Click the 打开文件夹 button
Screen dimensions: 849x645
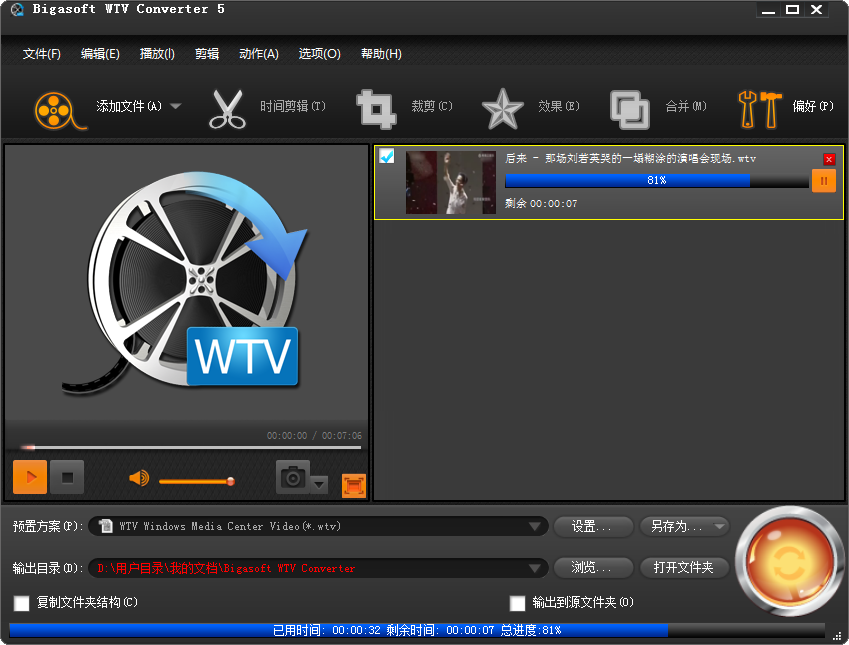pos(684,568)
